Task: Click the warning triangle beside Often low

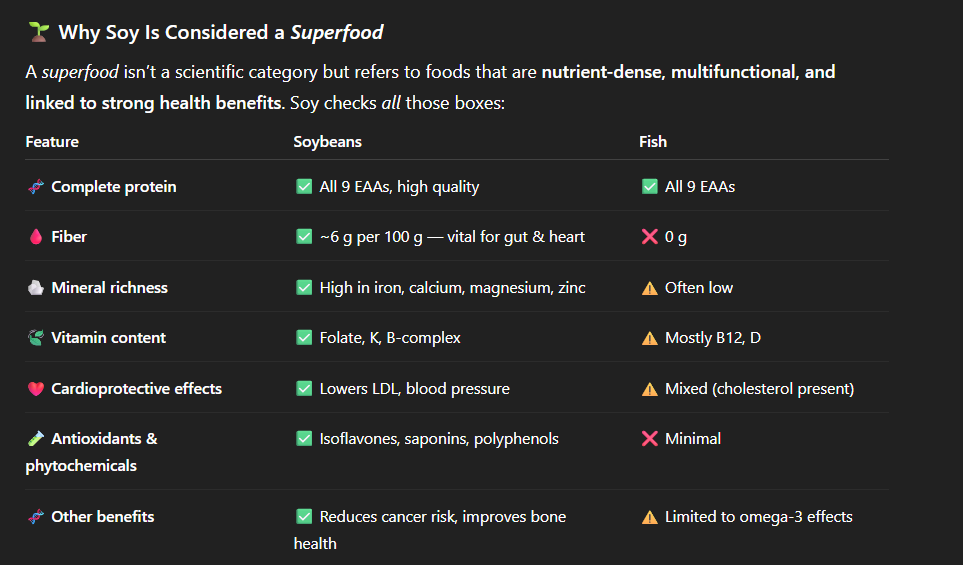Action: (649, 288)
